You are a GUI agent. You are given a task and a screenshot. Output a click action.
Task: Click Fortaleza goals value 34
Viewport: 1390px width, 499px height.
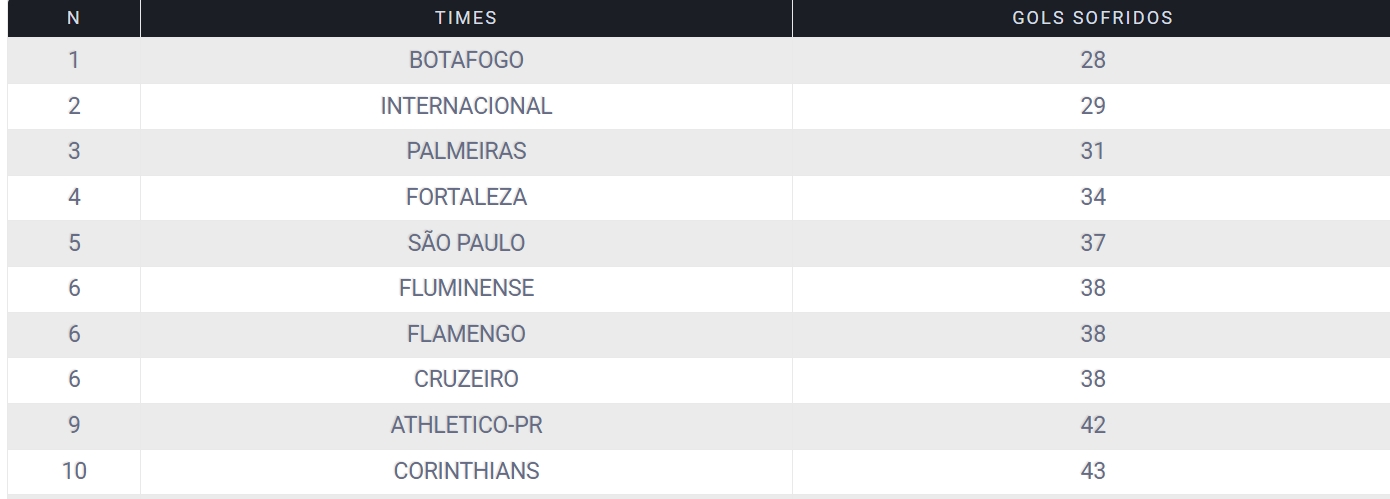1093,198
